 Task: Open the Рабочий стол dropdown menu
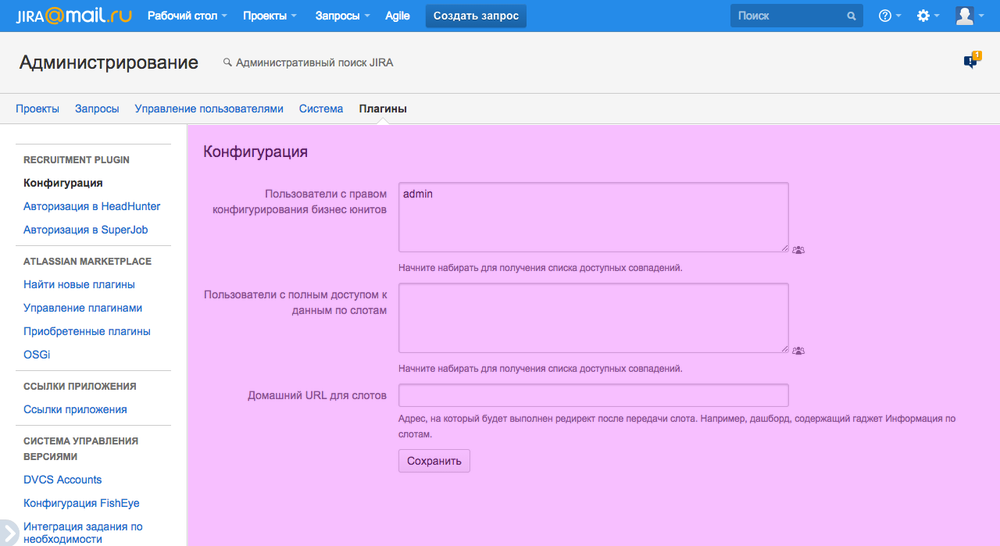pos(187,16)
